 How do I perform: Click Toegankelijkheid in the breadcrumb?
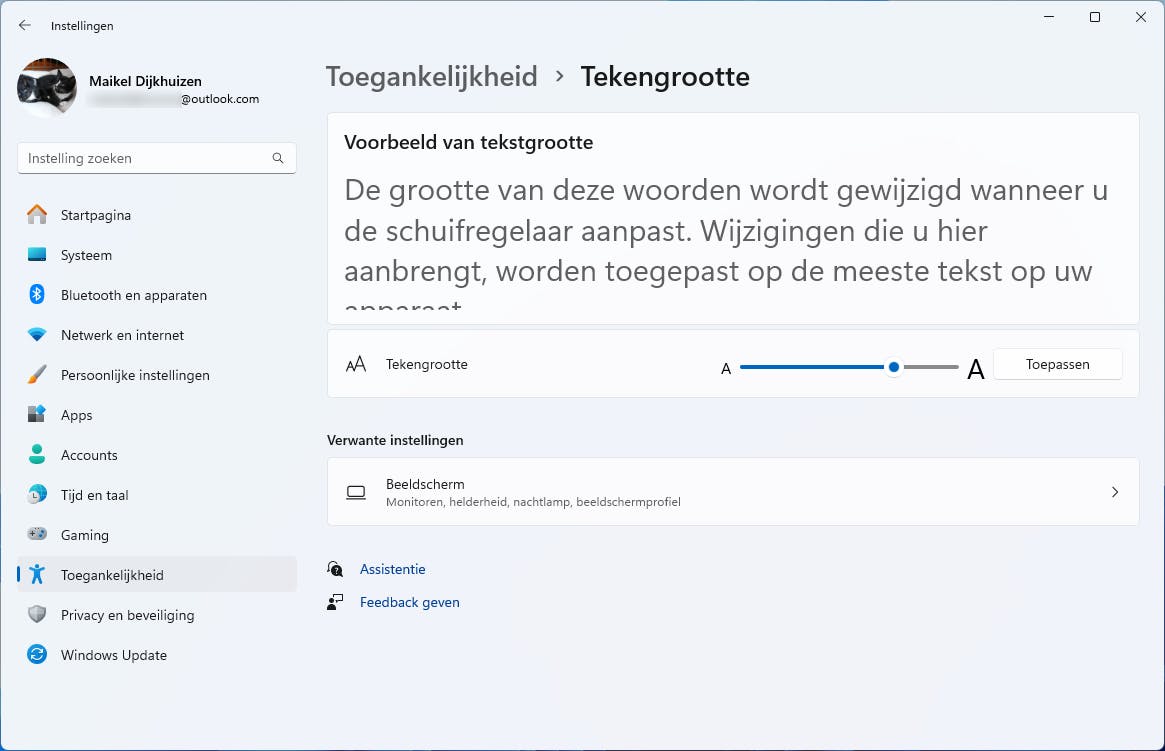(432, 77)
